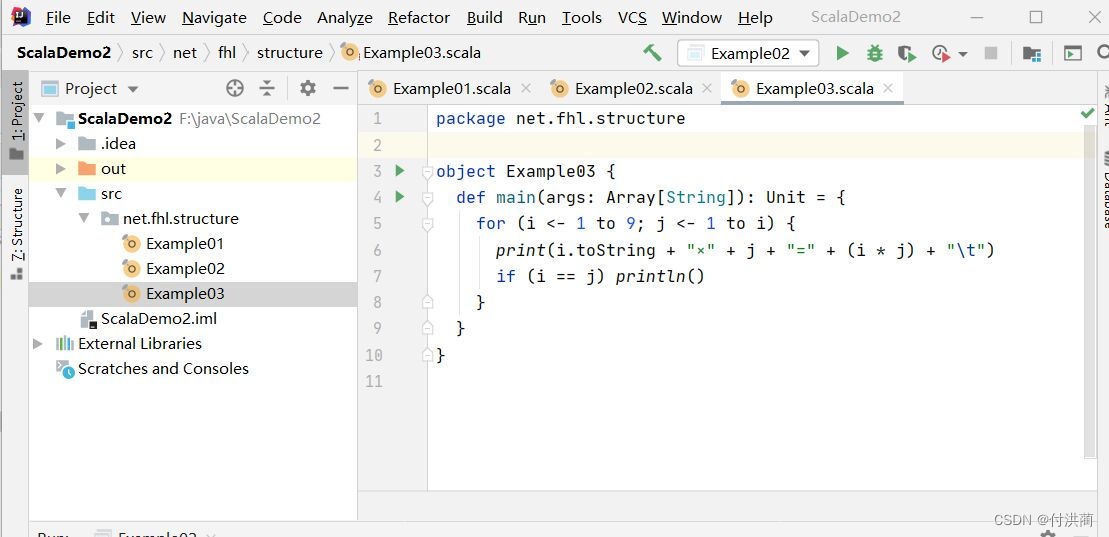Toggle the Z: Structure tool window
1109x537 pixels.
[16, 233]
